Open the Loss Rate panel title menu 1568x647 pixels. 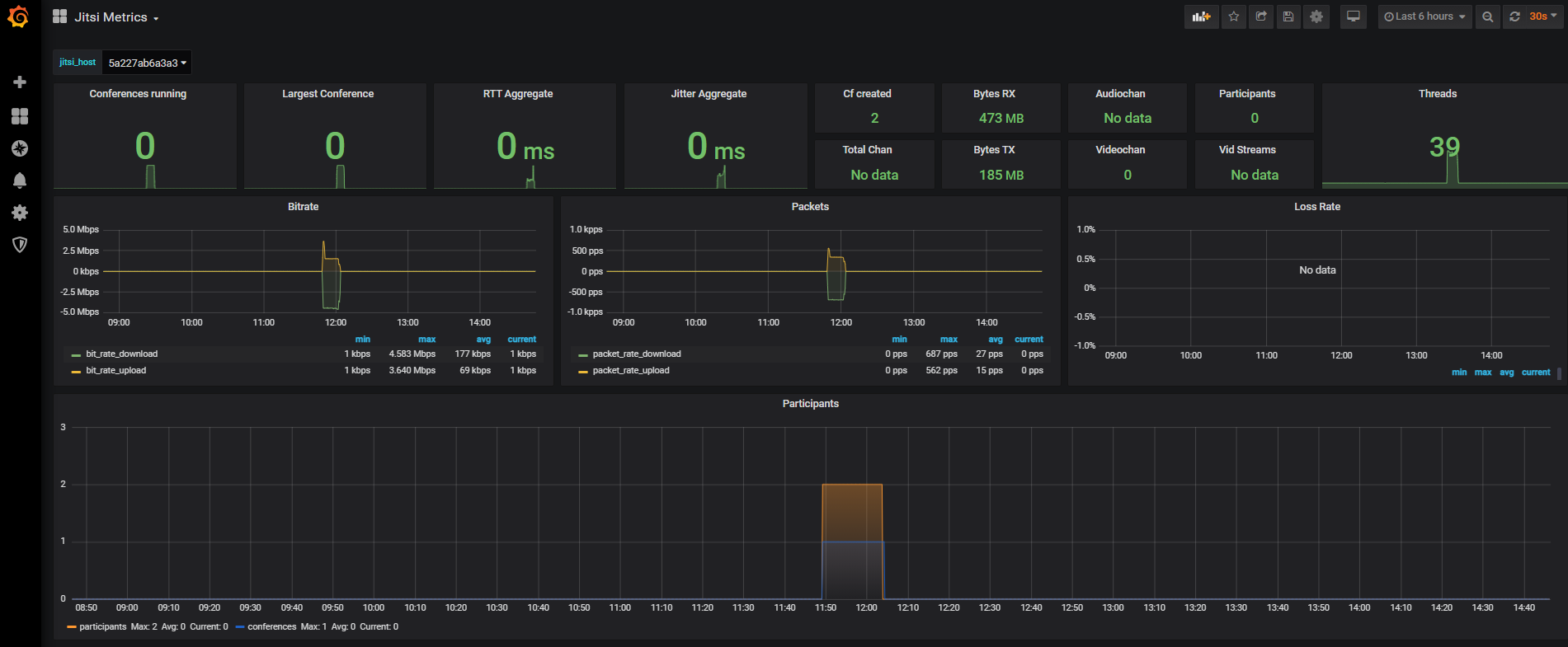tap(1317, 207)
